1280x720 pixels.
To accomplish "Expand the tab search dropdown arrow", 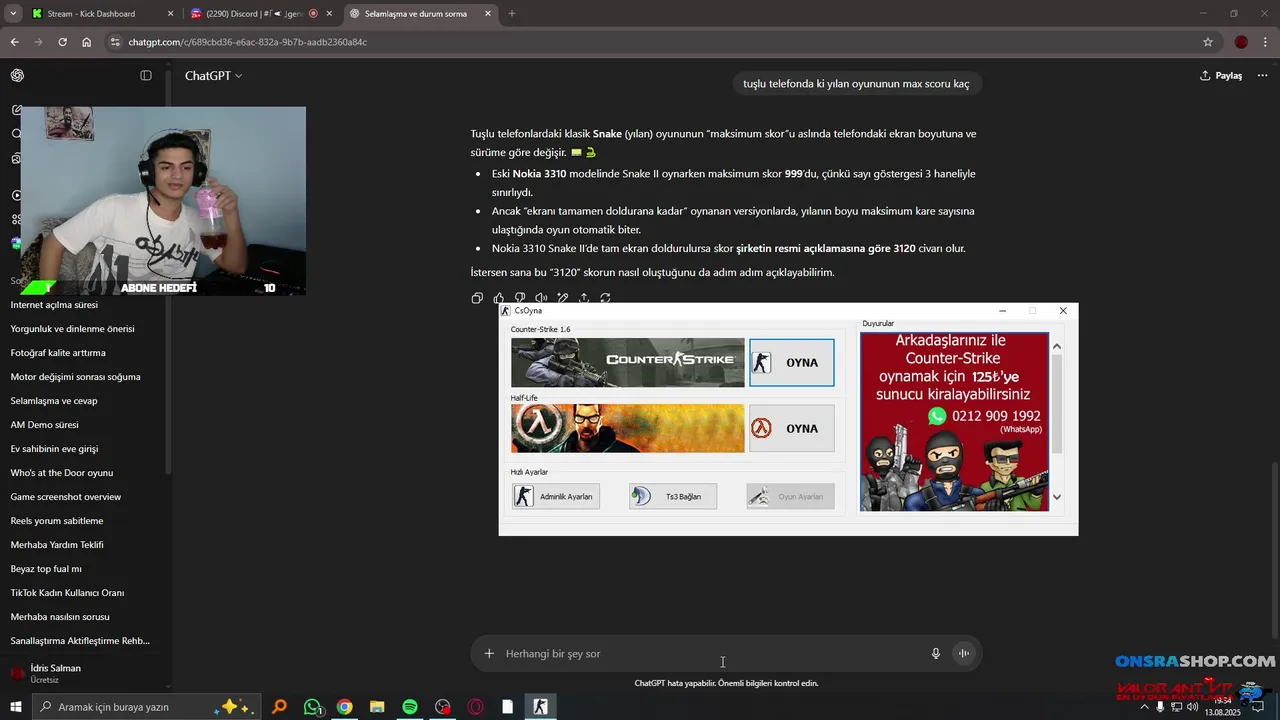I will pos(13,14).
